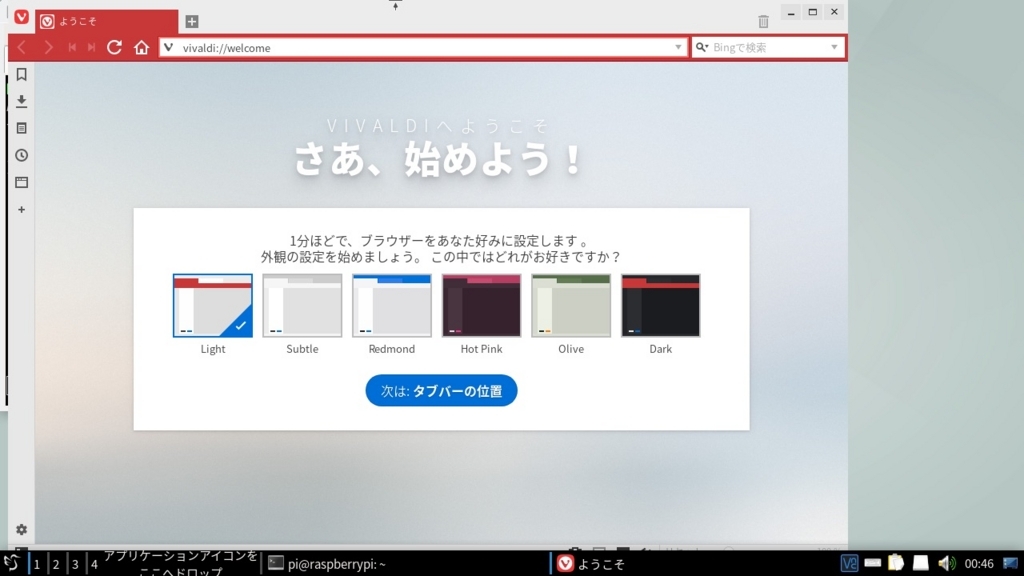Open the History panel

click(22, 155)
